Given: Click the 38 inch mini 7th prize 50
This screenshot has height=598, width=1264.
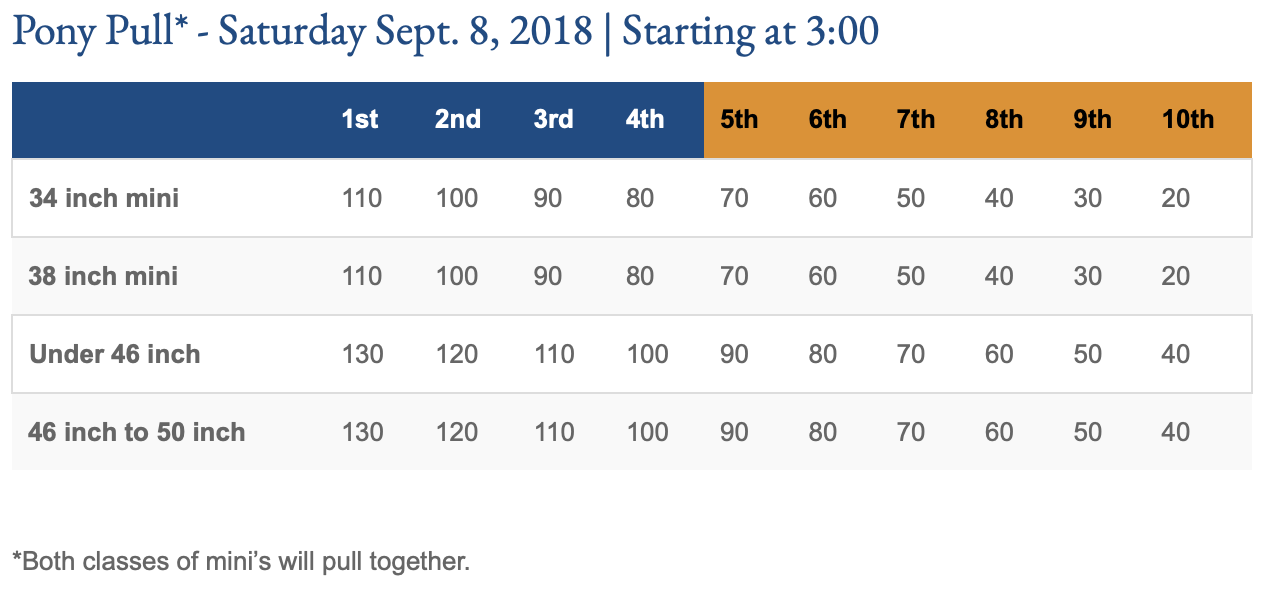Looking at the screenshot, I should 911,276.
